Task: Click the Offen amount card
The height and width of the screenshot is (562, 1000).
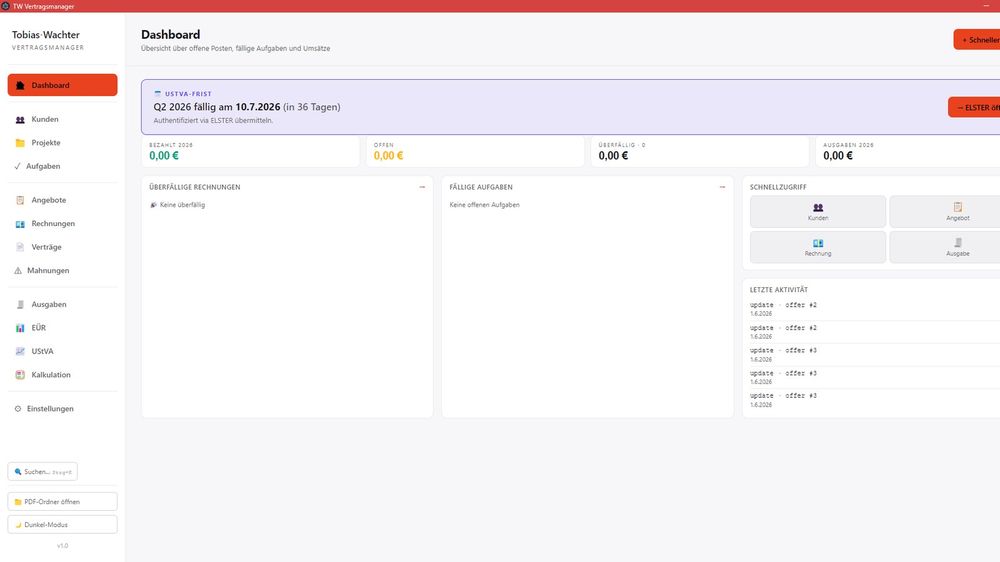Action: pos(475,152)
